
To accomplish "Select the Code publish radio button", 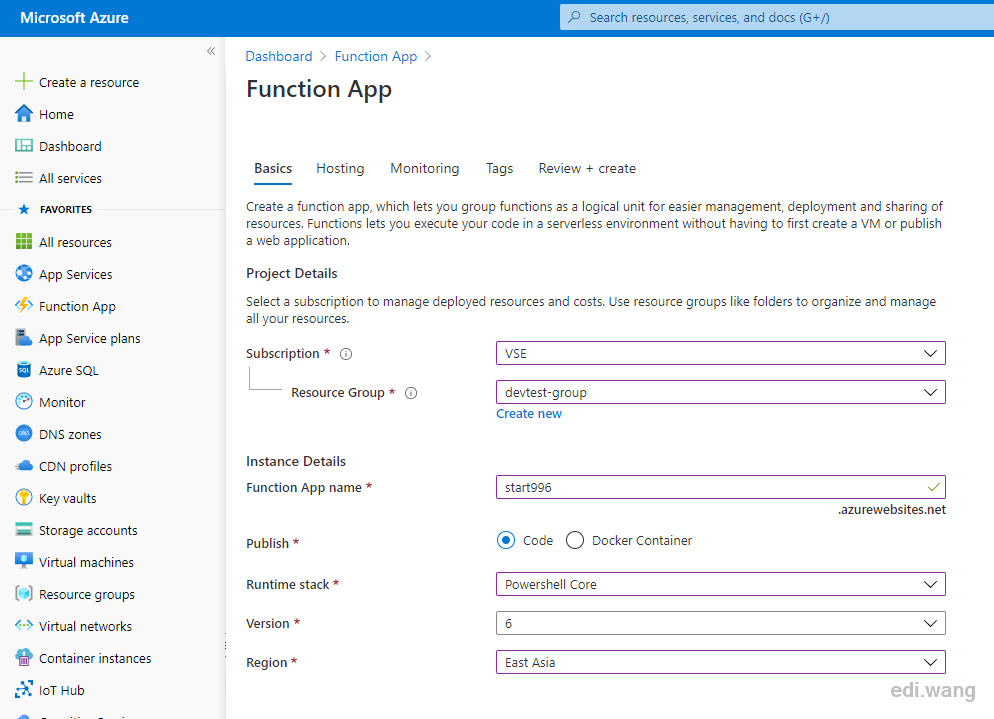I will (506, 540).
